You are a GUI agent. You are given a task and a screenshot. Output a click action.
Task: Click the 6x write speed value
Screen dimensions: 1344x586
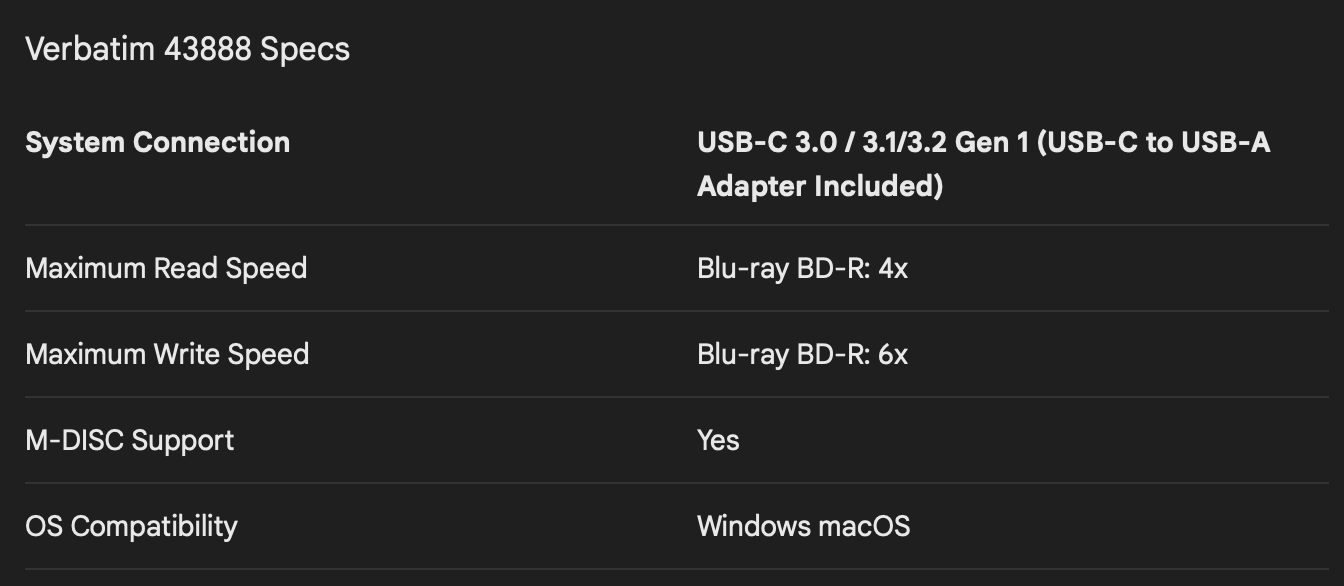click(893, 354)
